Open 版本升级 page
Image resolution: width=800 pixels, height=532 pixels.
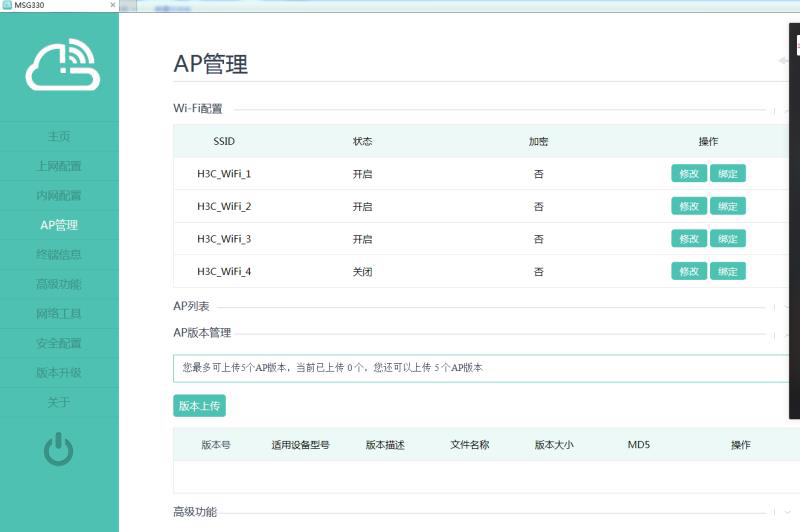pos(59,373)
